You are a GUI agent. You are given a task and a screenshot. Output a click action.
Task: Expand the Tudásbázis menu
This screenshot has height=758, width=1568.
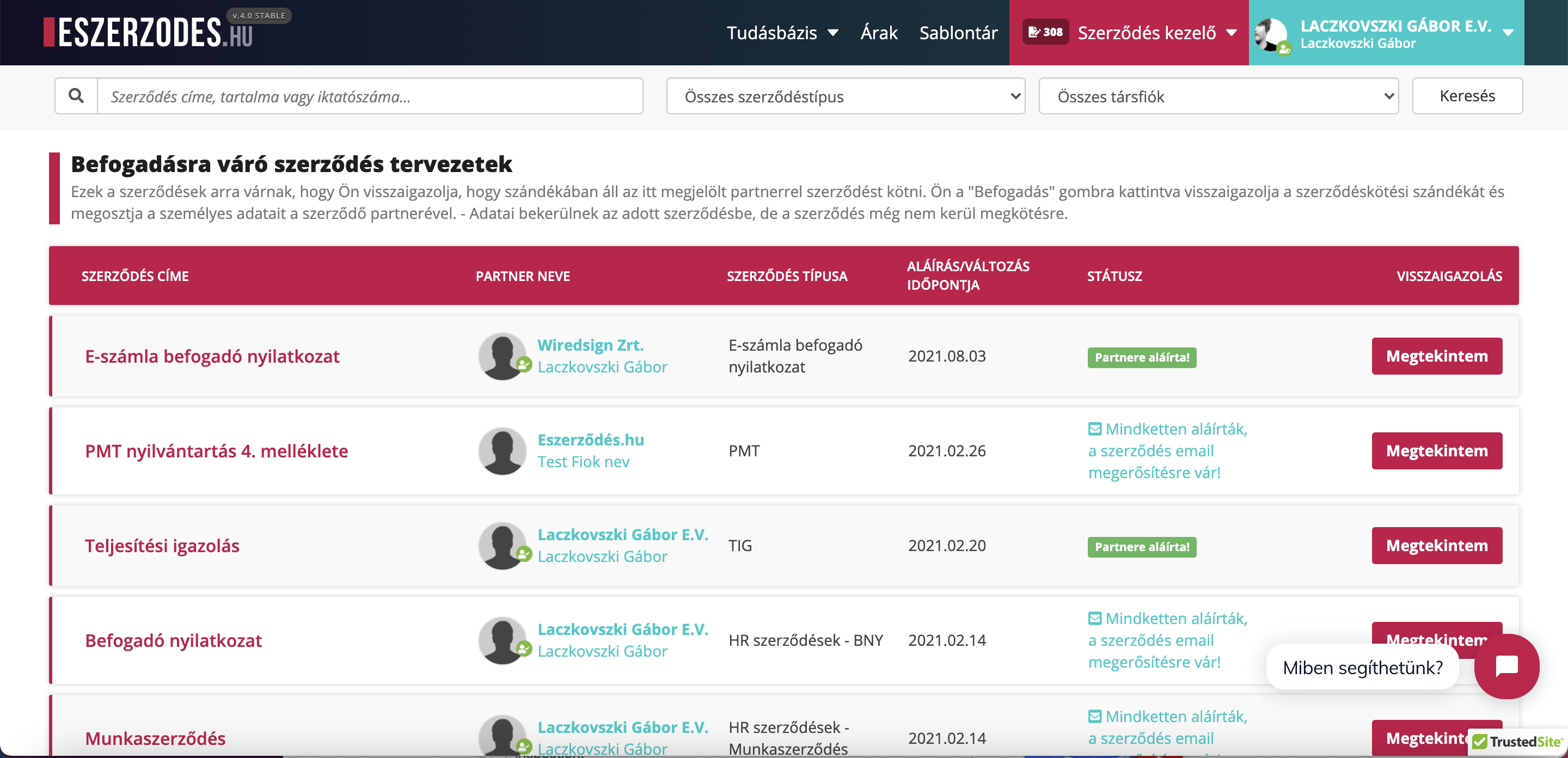click(x=782, y=33)
